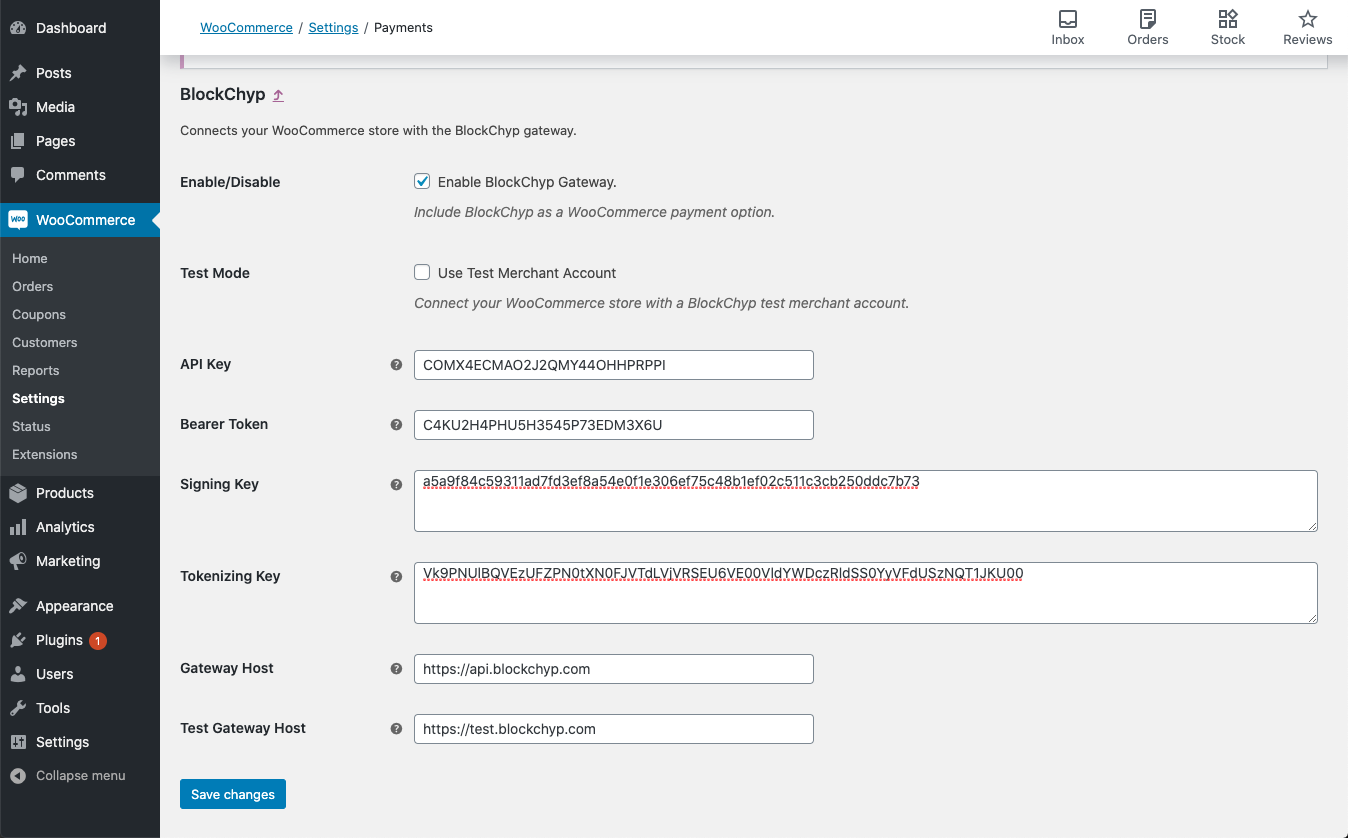This screenshot has height=838, width=1348.
Task: Follow the Settings breadcrumb link
Action: (x=333, y=28)
